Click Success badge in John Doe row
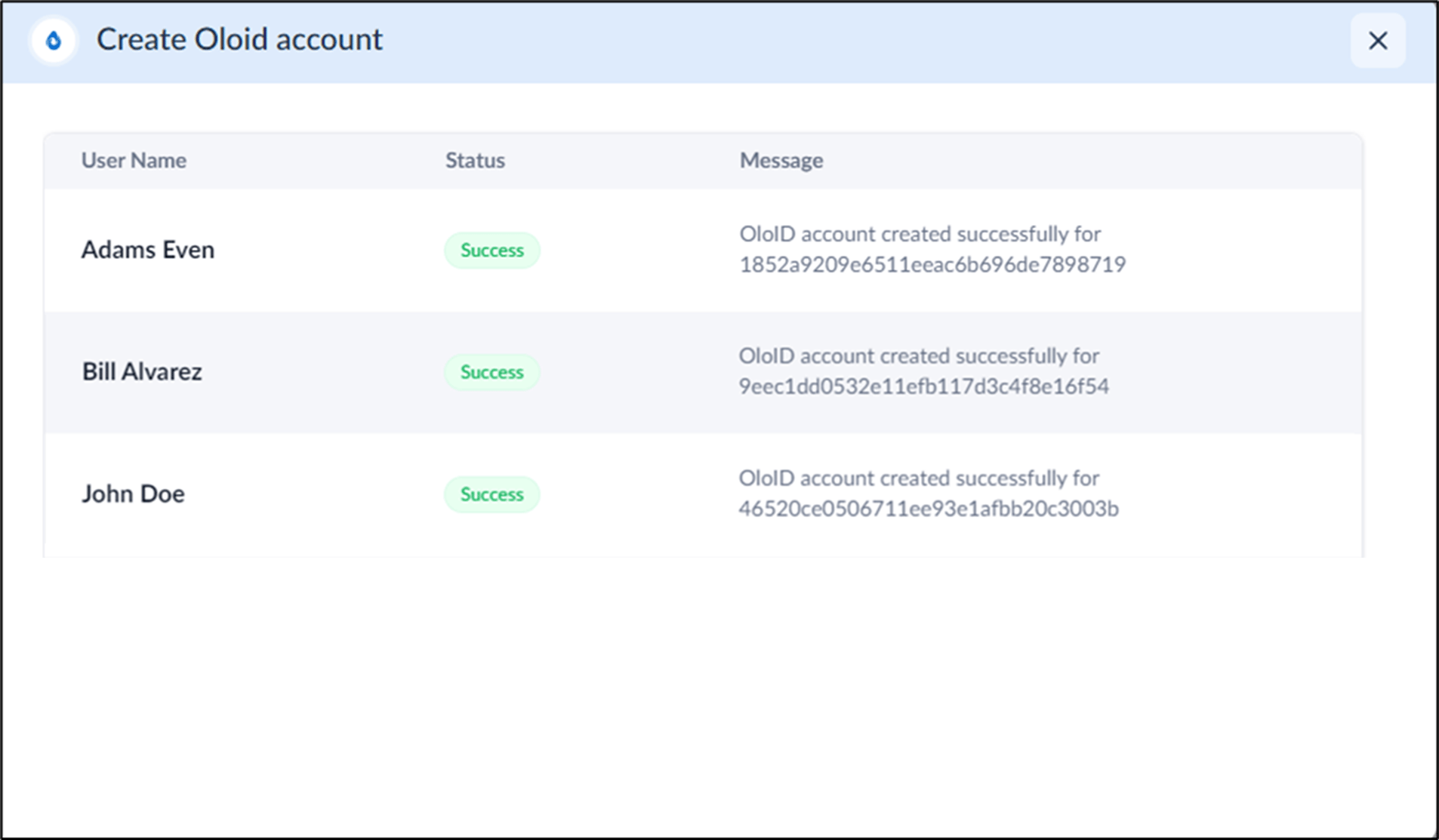The image size is (1439, 840). pyautogui.click(x=492, y=494)
